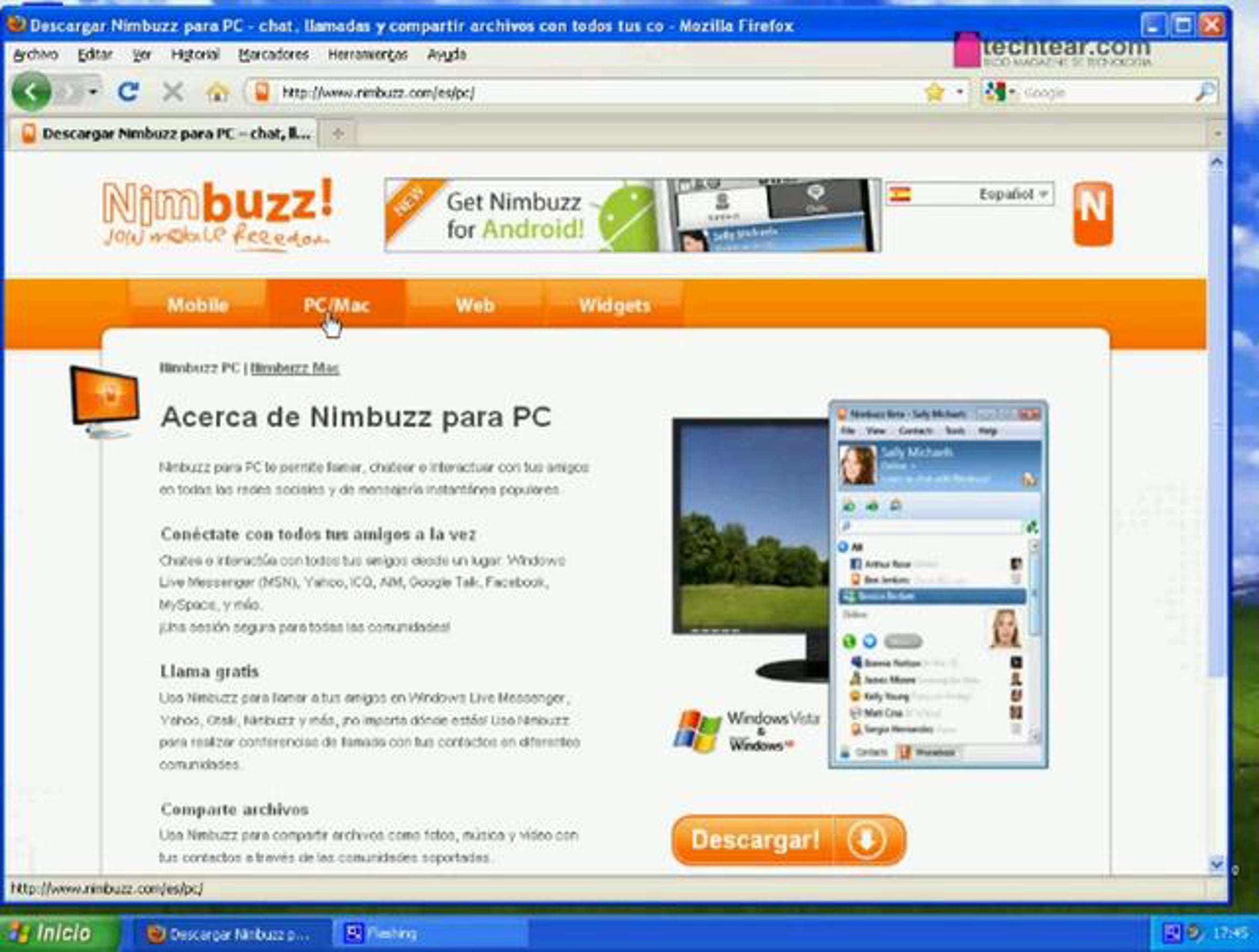Click the Nimbuzz Mac link

click(295, 368)
